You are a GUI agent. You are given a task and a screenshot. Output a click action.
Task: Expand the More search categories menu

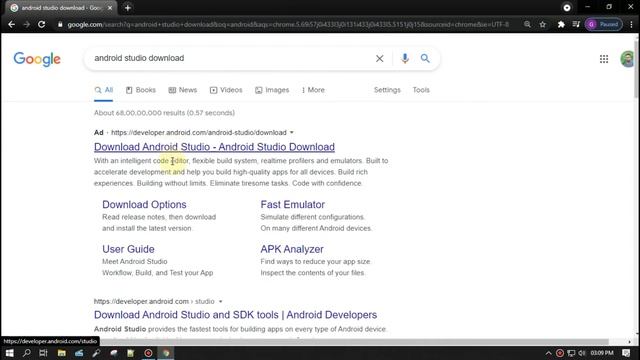(x=313, y=90)
